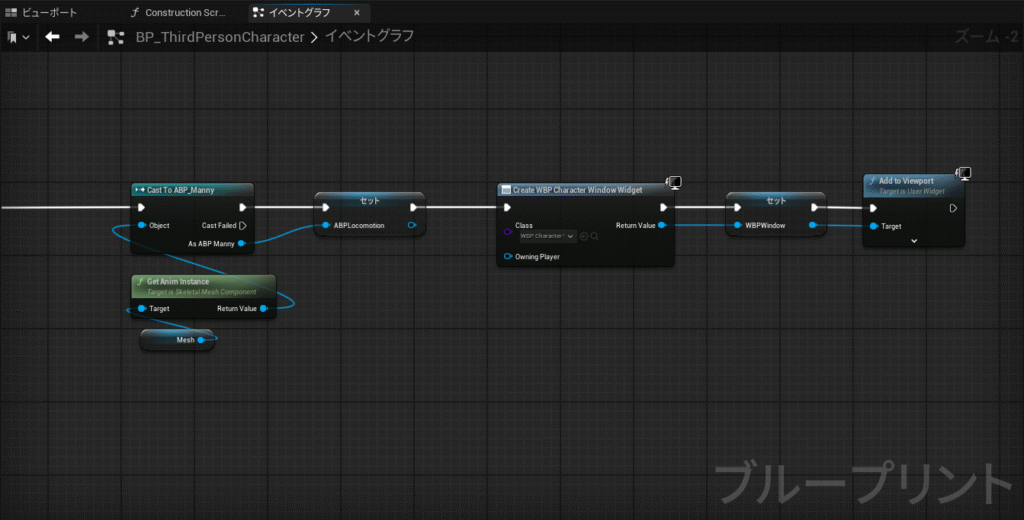This screenshot has height=520, width=1024.
Task: Click Create Widget node output exec pin
Action: click(664, 208)
